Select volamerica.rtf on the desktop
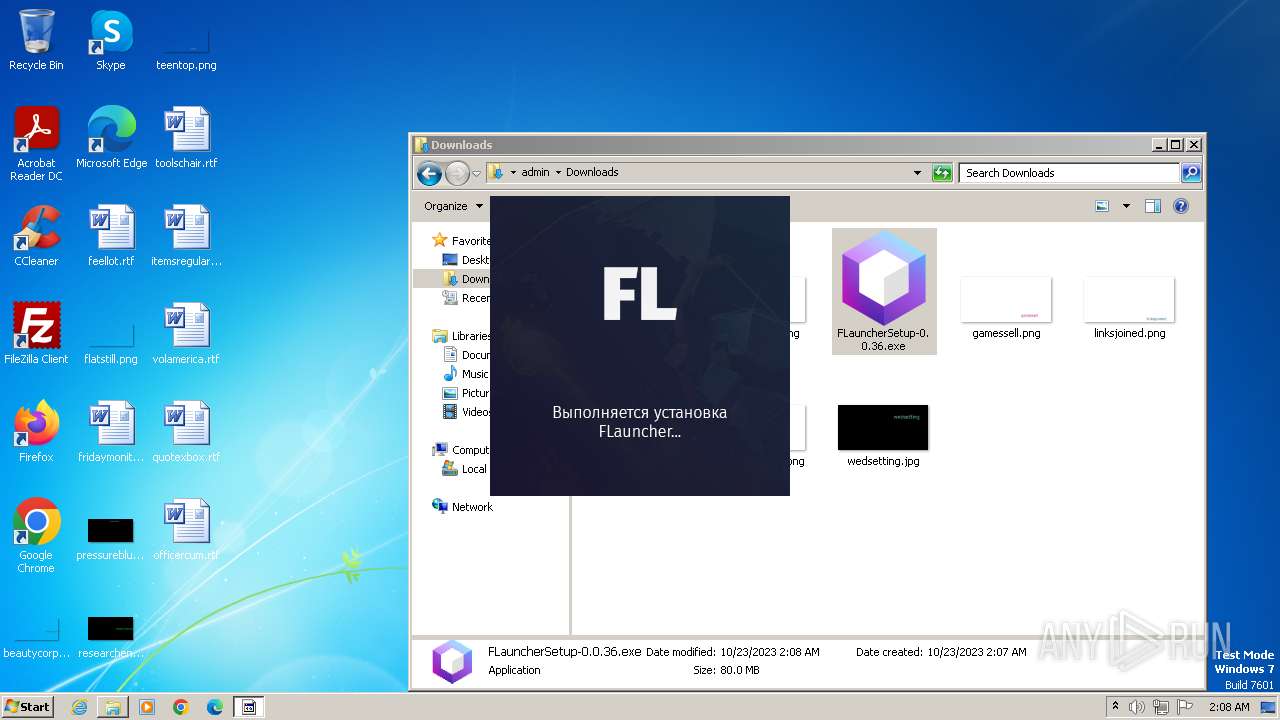The height and width of the screenshot is (720, 1280). click(186, 334)
